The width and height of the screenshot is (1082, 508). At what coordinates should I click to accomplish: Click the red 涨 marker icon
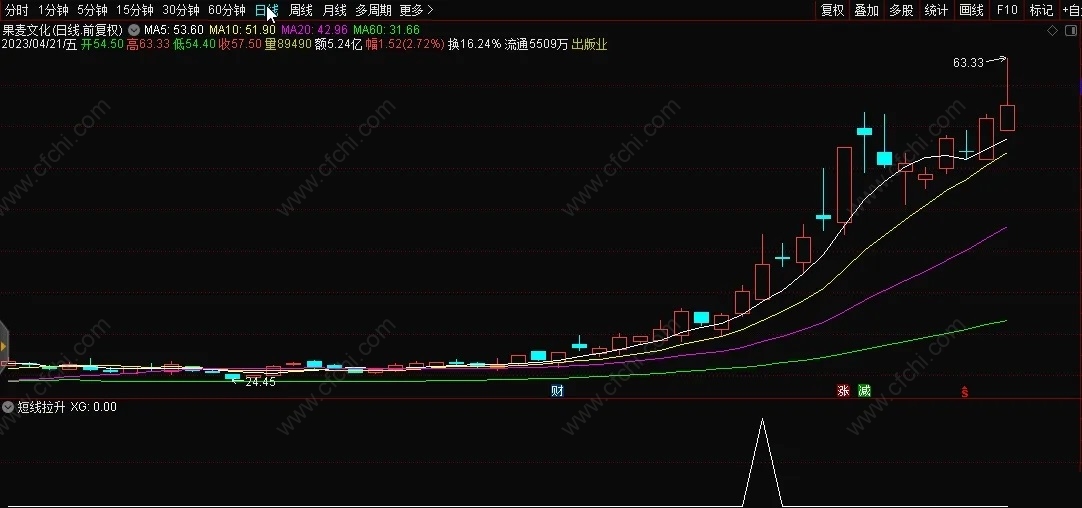(x=843, y=391)
